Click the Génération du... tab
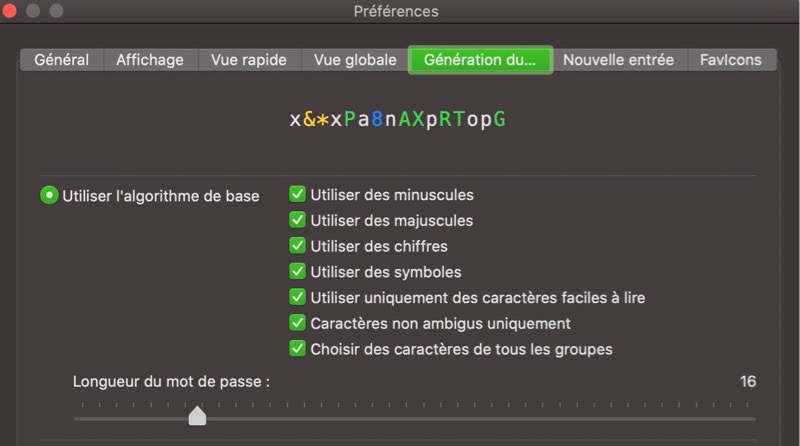 480,60
